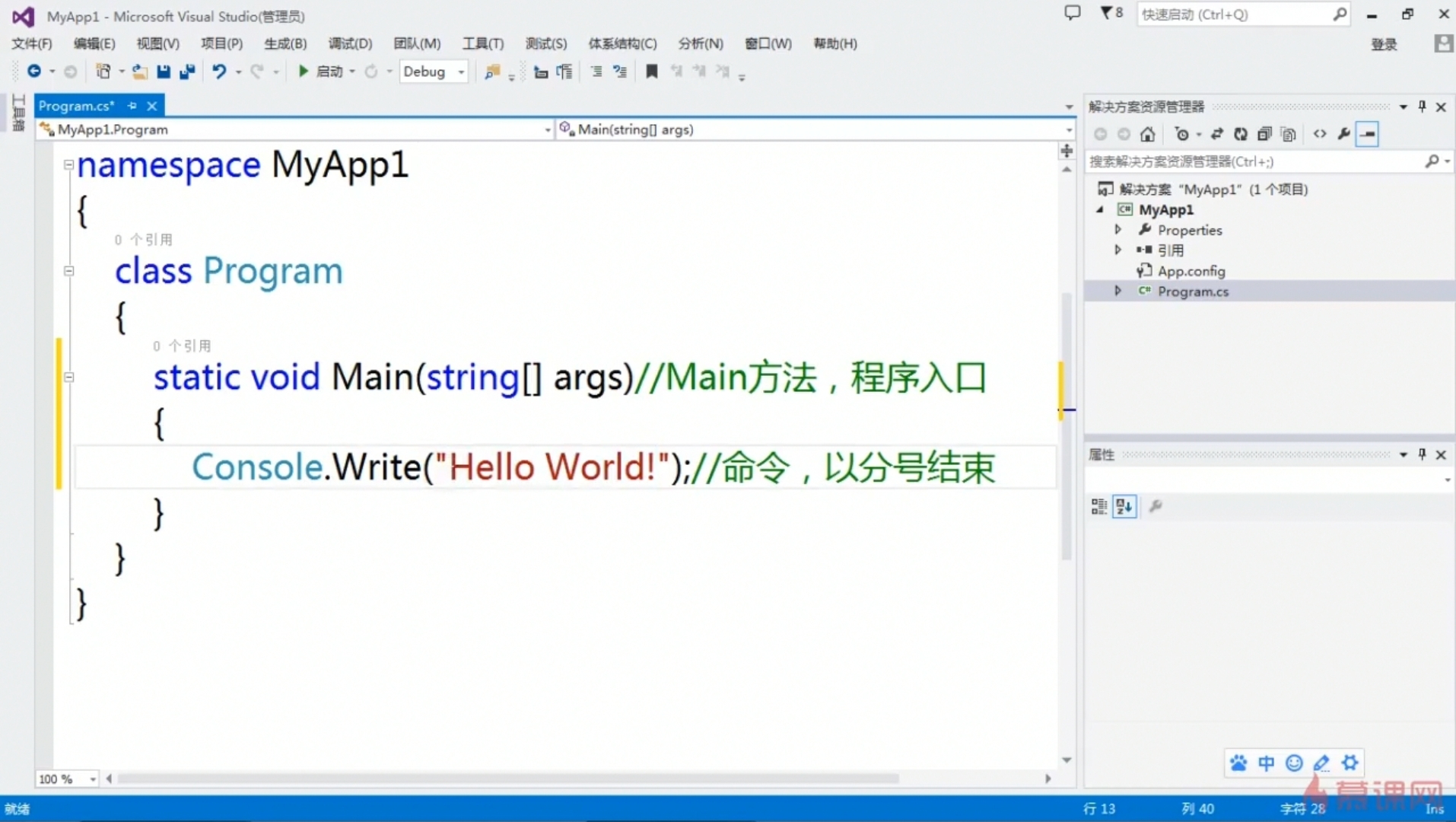Click the Home icon in Solution Explorer
The image size is (1456, 822).
point(1147,135)
